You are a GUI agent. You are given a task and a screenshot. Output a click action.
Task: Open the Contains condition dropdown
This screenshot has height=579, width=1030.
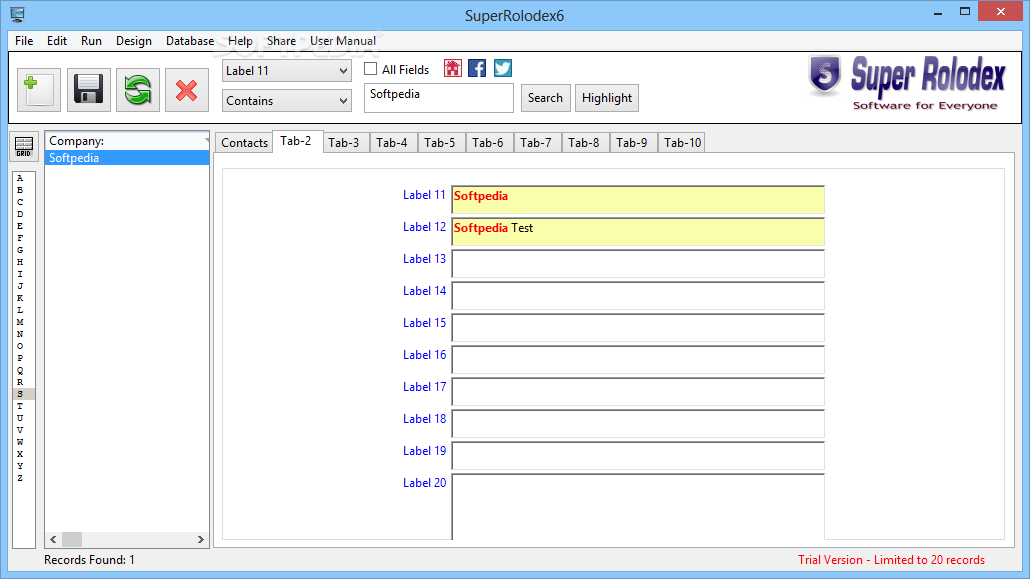[286, 101]
